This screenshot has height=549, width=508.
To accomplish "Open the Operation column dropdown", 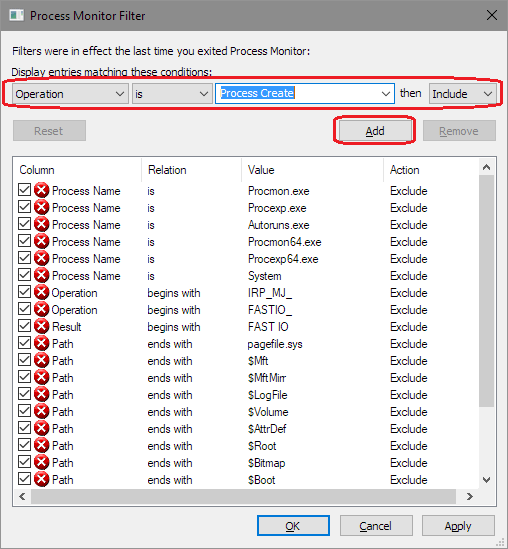I will point(70,94).
